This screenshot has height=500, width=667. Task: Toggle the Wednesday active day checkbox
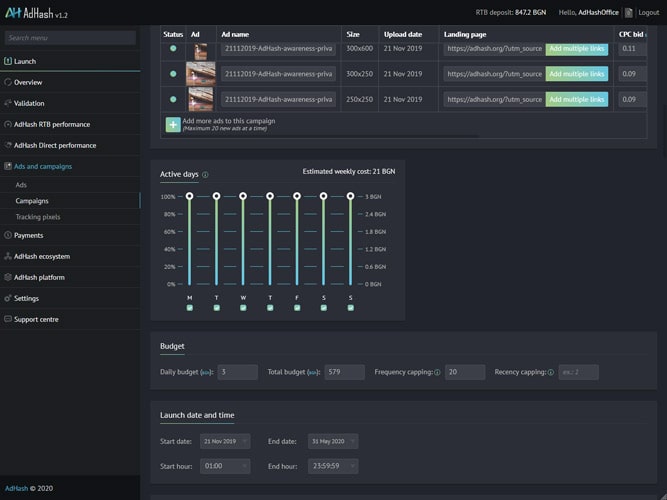[243, 308]
